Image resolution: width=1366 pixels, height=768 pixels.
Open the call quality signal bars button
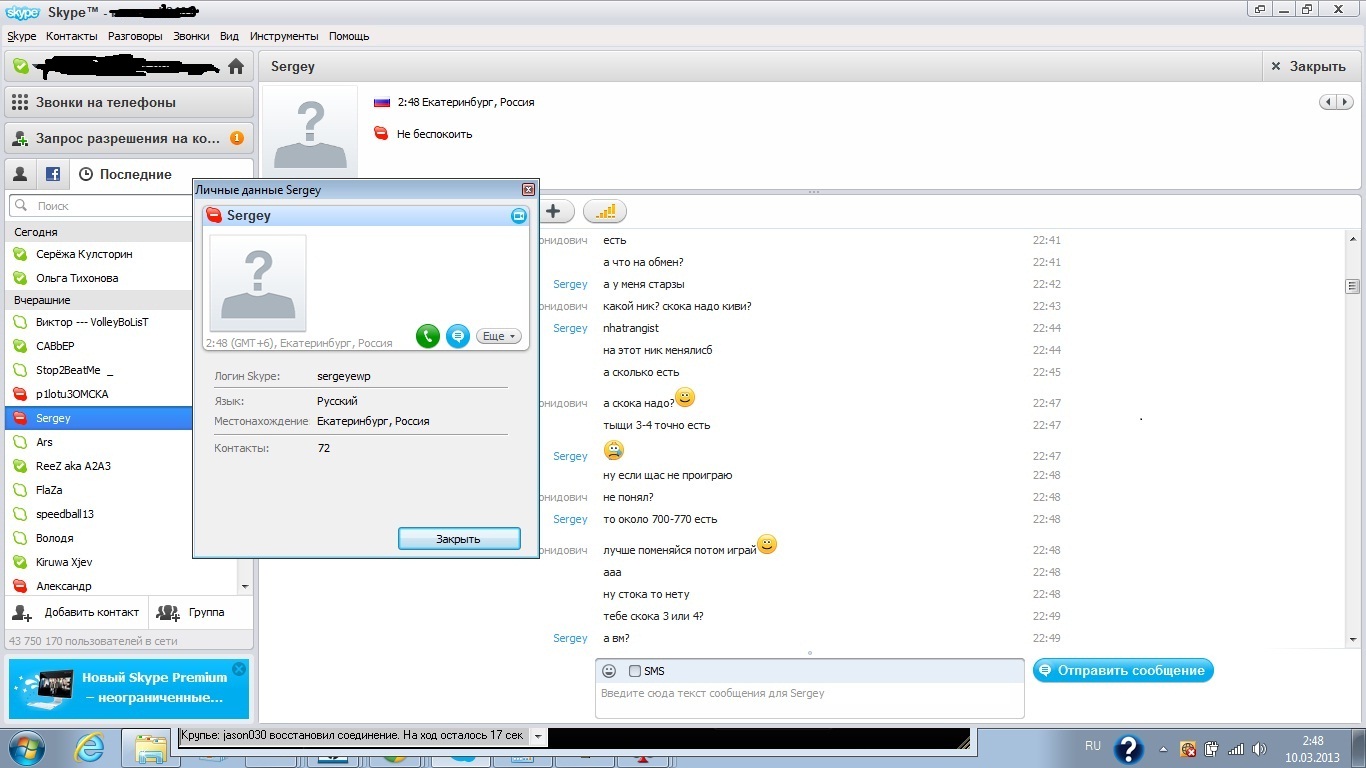[604, 211]
